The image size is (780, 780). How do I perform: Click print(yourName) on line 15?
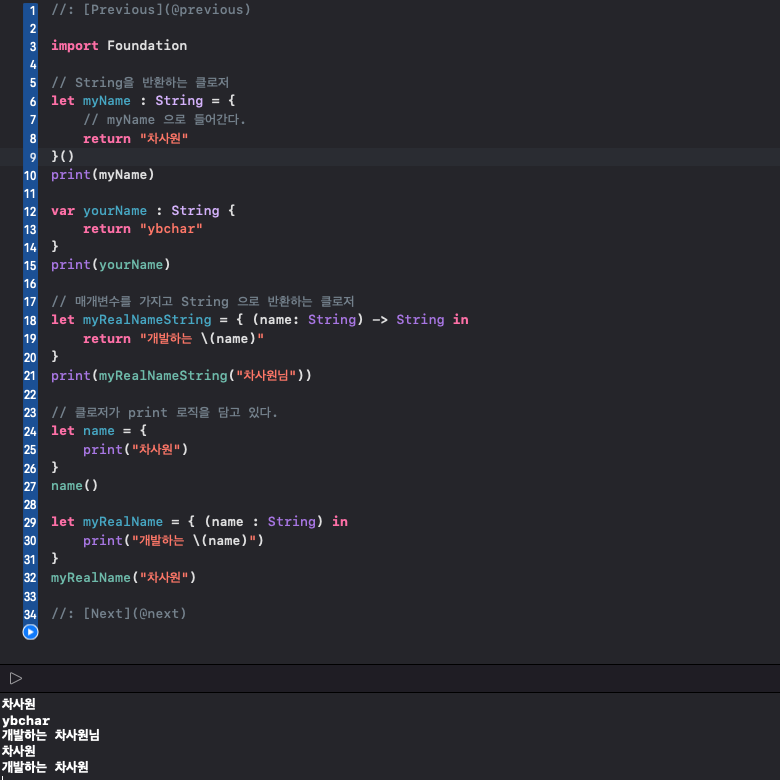tap(111, 265)
